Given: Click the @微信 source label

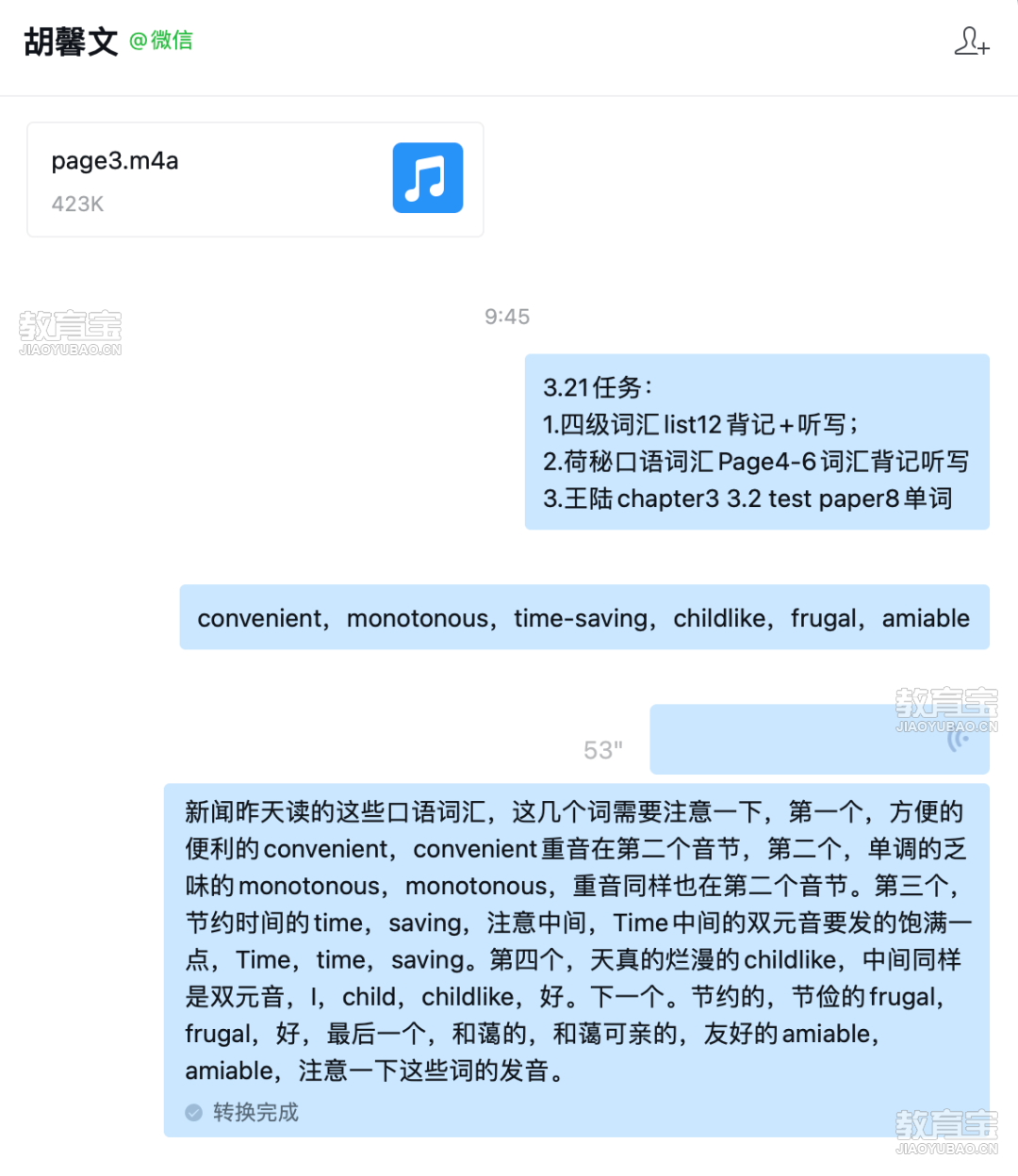Looking at the screenshot, I should [x=161, y=41].
